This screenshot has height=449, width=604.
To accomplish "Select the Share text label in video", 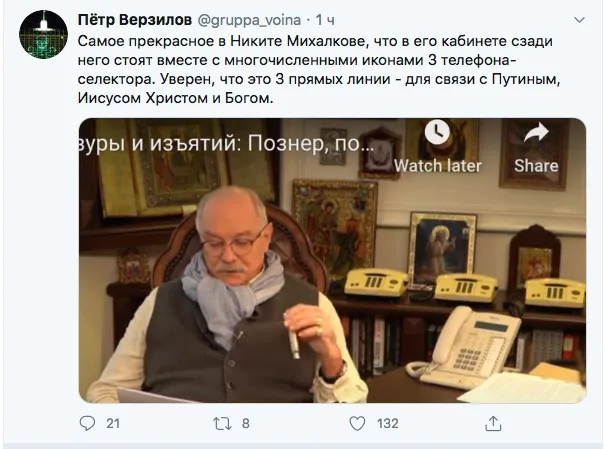I will tap(536, 166).
